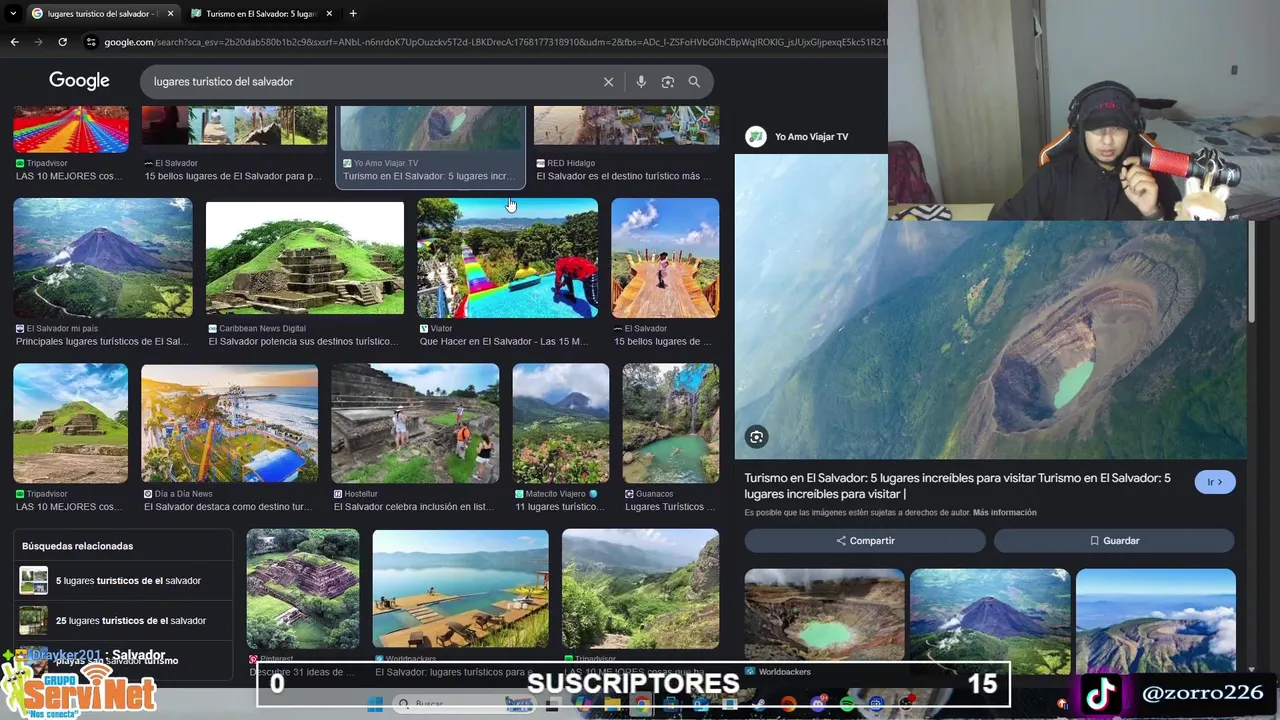
Task: Open the preview title 'Turismo en El Salvador: 5 lugares increíbles'
Action: point(957,486)
